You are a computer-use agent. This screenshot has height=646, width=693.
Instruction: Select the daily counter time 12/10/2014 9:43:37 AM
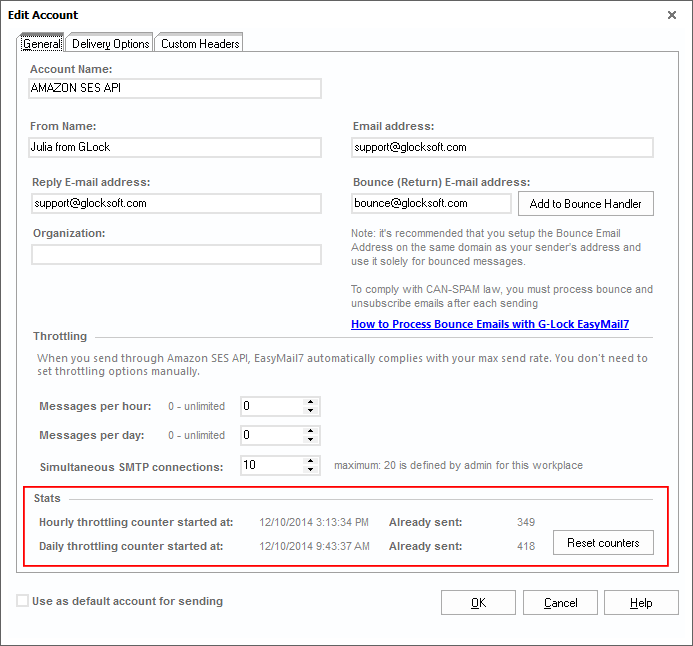tap(314, 547)
